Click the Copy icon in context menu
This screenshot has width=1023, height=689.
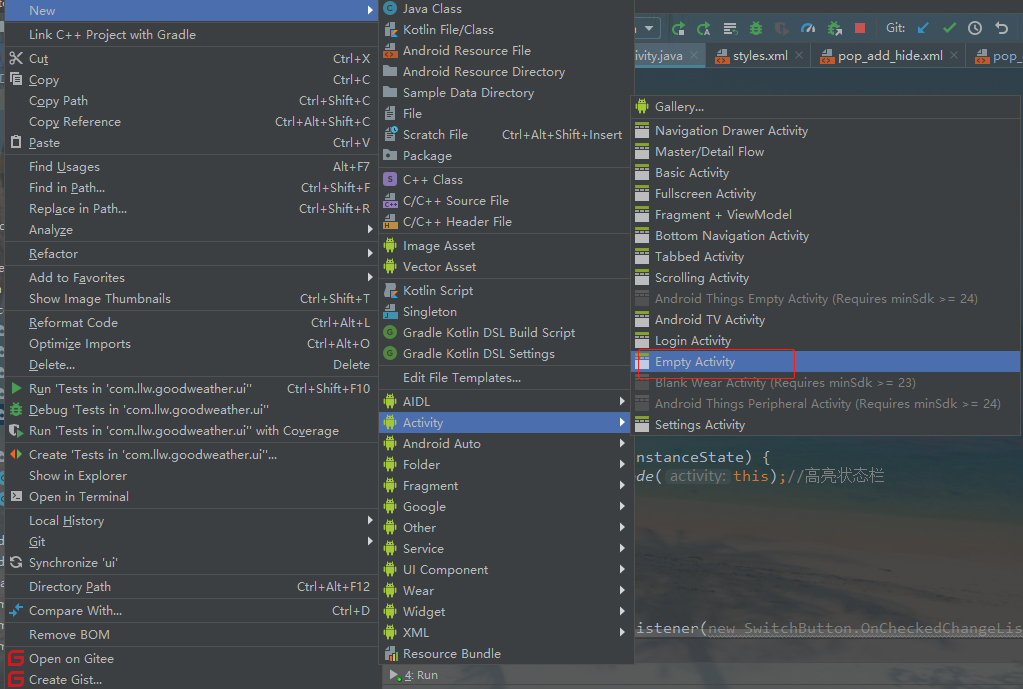click(x=16, y=79)
